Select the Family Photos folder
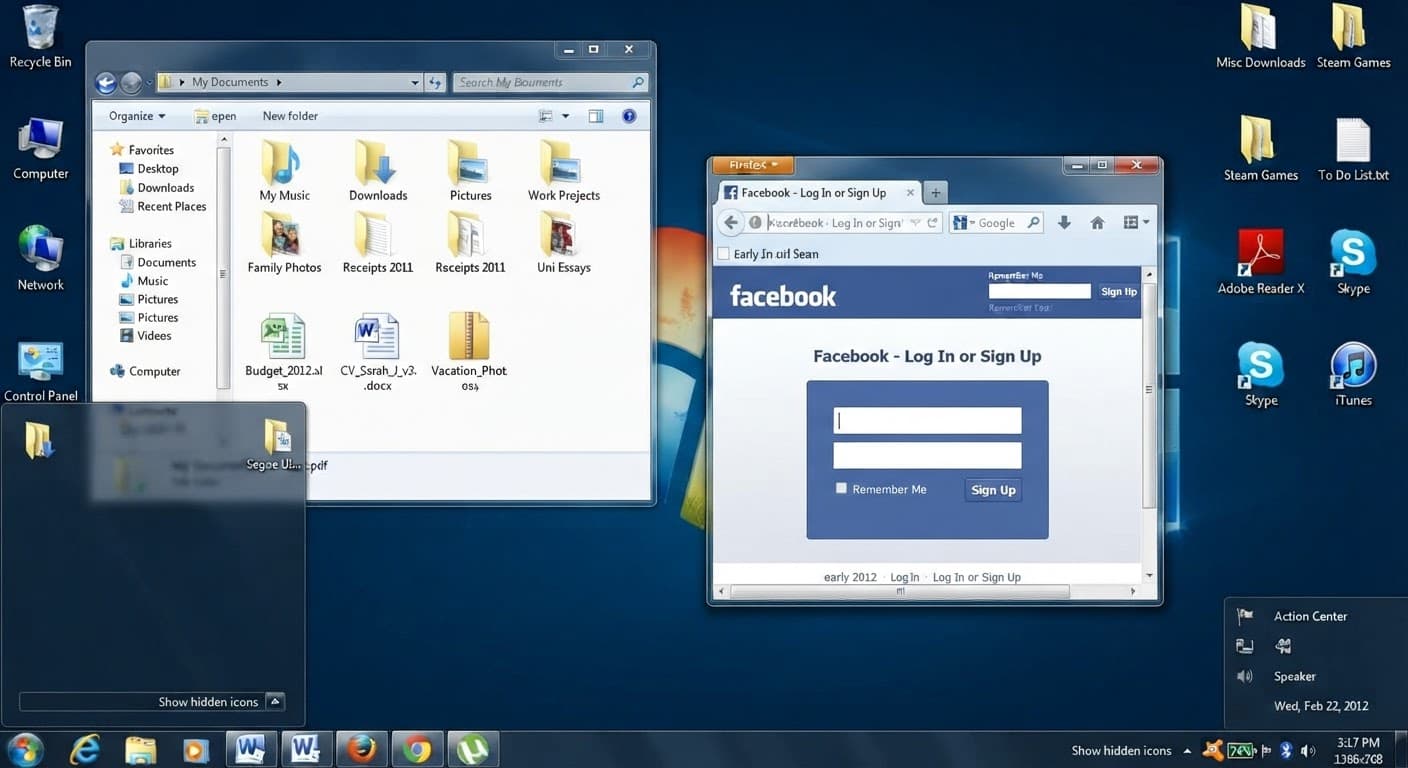The width and height of the screenshot is (1408, 768). point(284,243)
